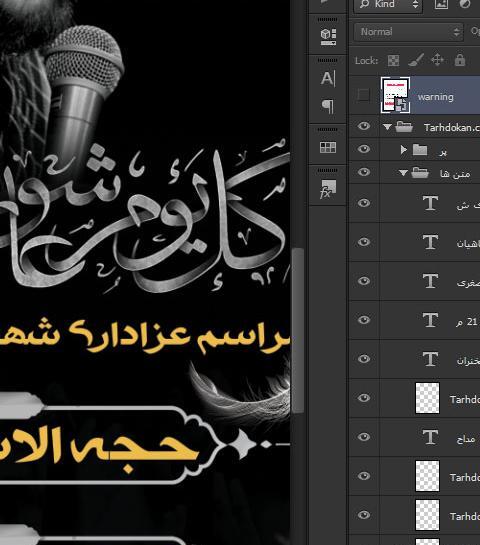Select the layer named warning
Image resolution: width=480 pixels, height=545 pixels.
click(x=436, y=97)
